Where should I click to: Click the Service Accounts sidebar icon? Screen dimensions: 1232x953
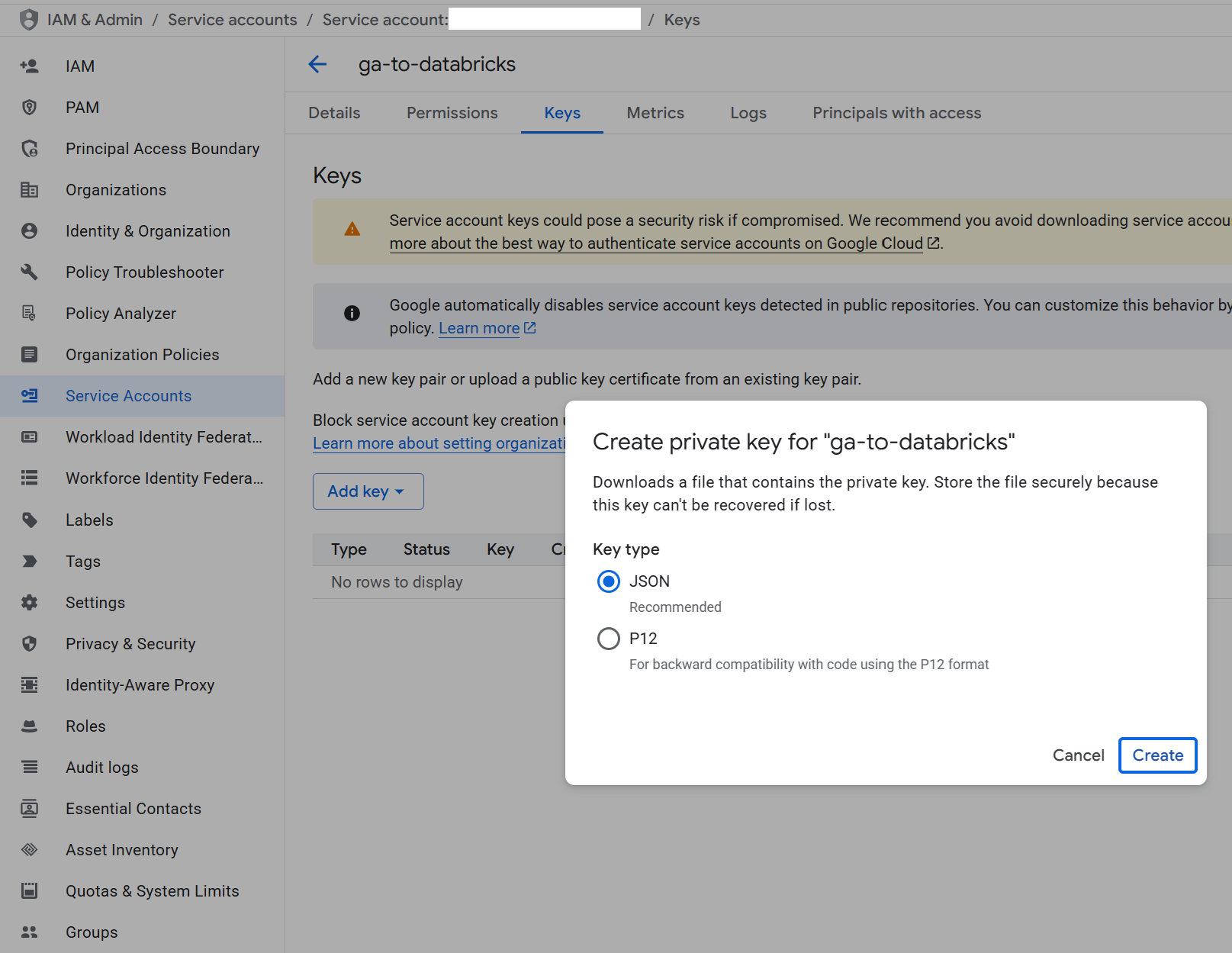(x=30, y=396)
